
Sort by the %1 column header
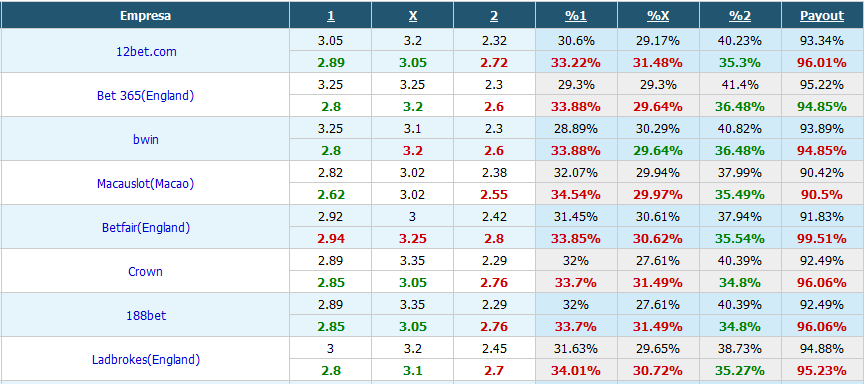(575, 16)
